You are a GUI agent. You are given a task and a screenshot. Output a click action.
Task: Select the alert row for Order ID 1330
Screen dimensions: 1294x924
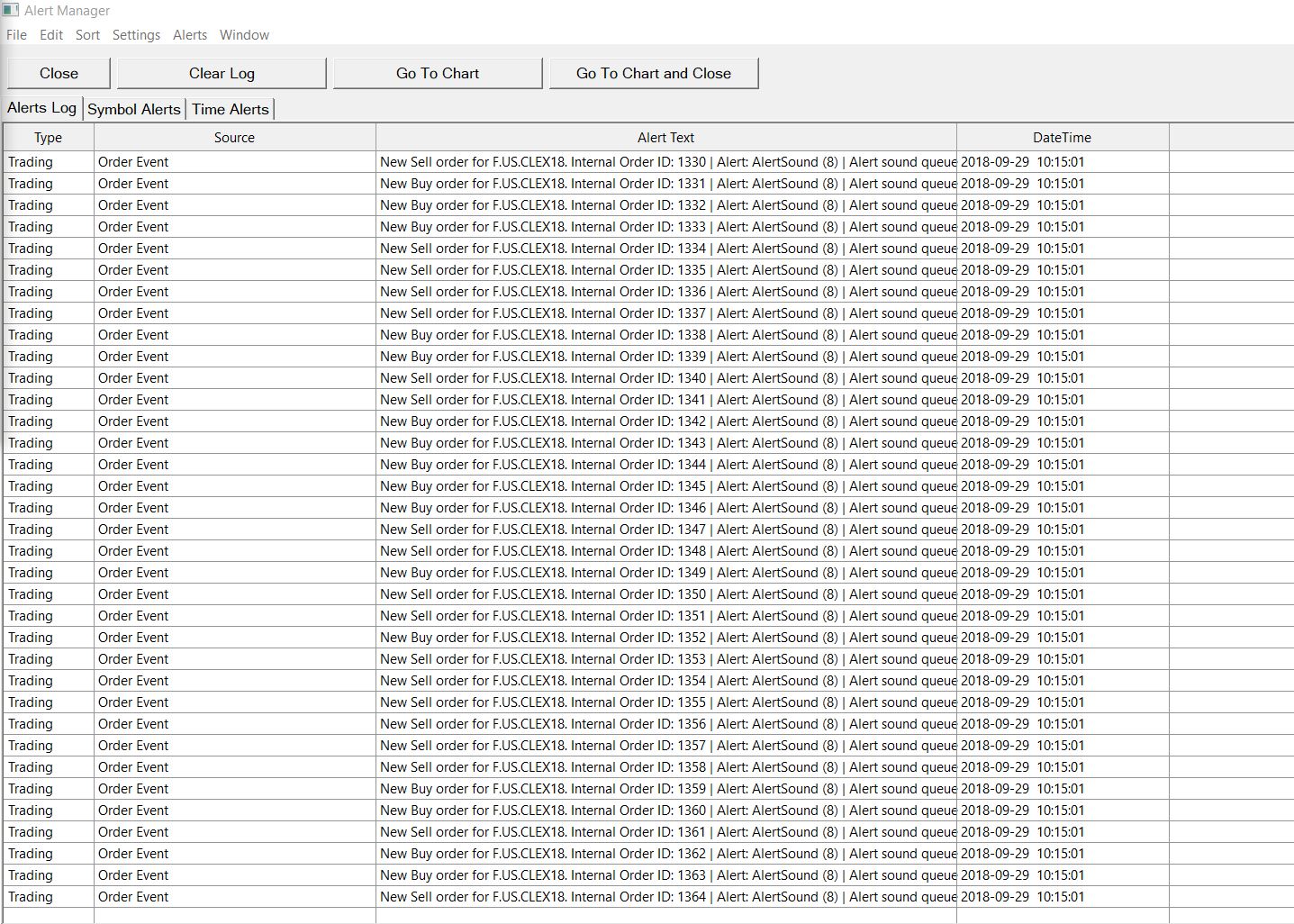(x=665, y=162)
